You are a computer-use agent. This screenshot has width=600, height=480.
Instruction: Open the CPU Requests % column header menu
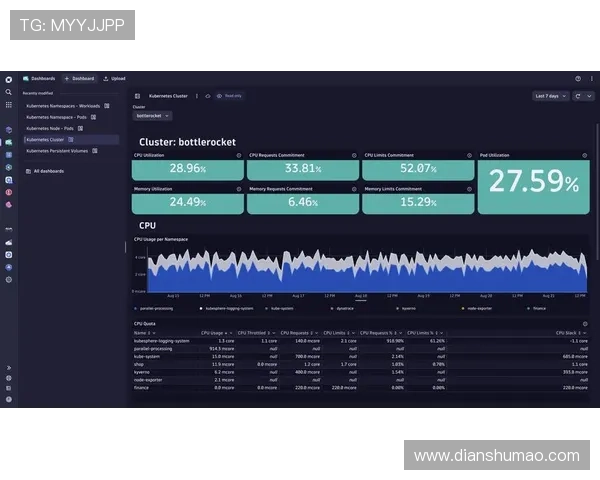[401, 333]
